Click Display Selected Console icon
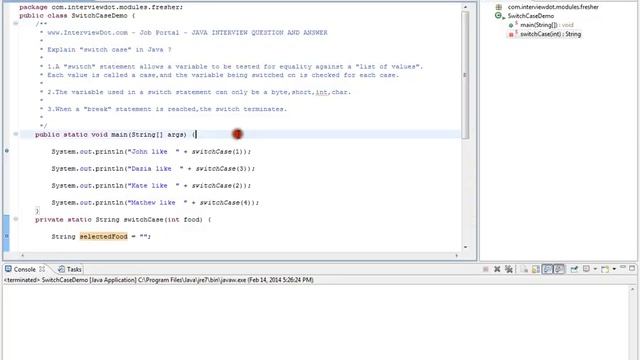Viewport: 640px width, 360px height. [x=587, y=269]
